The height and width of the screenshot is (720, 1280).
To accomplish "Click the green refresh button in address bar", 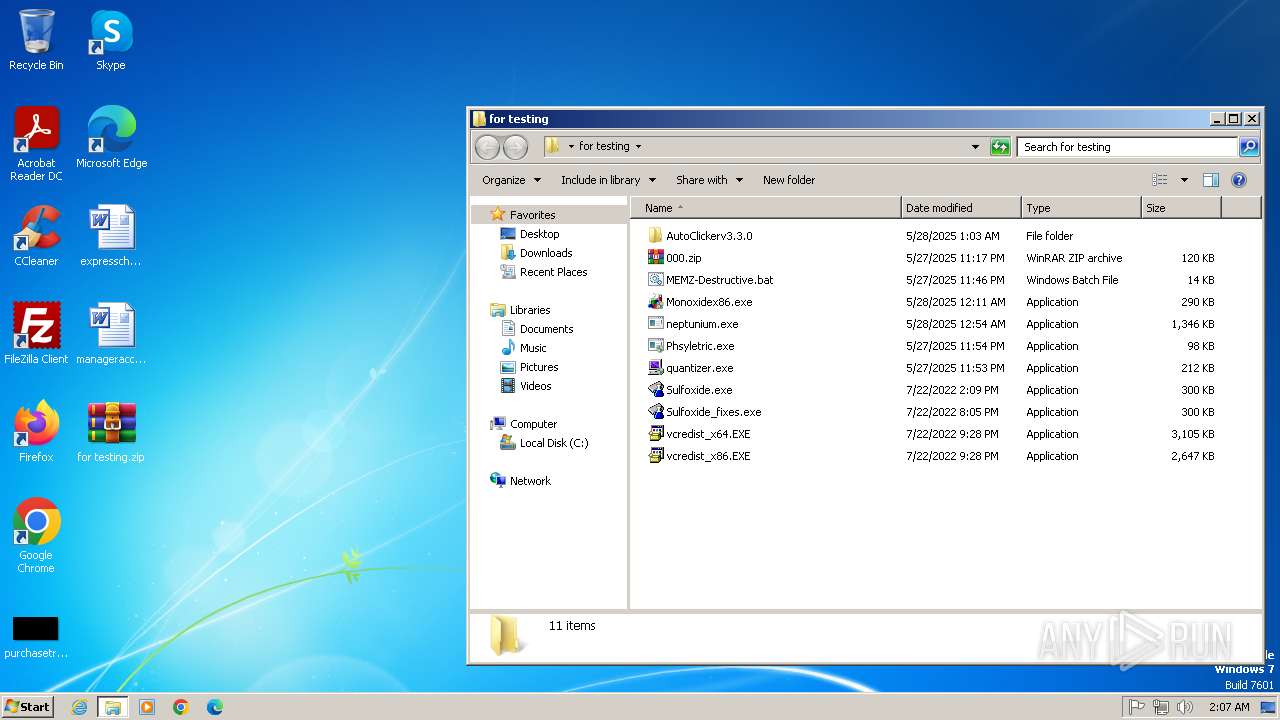I will click(x=1000, y=147).
